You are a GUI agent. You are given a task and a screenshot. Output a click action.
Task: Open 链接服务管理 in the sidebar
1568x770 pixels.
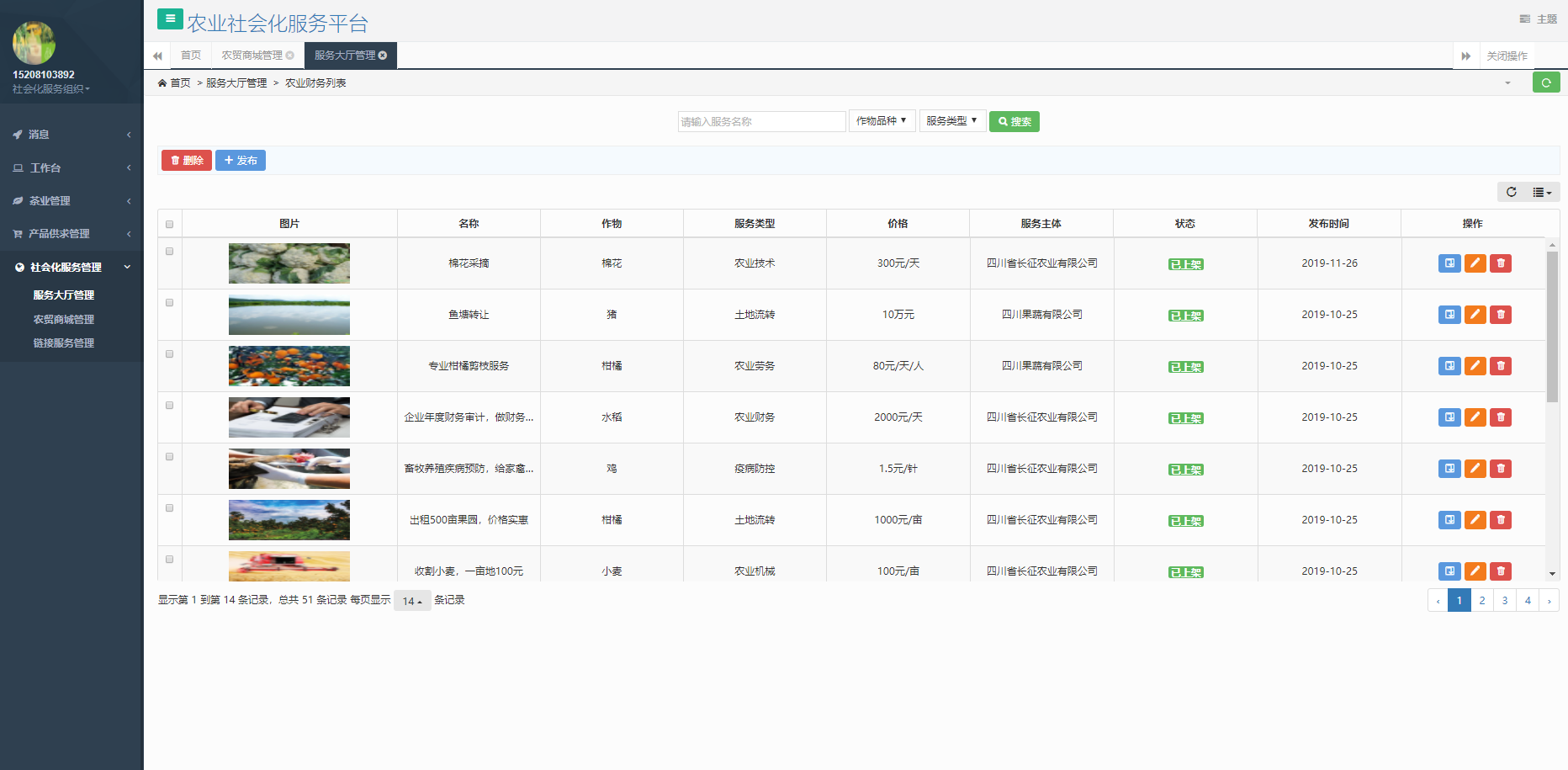coord(64,343)
